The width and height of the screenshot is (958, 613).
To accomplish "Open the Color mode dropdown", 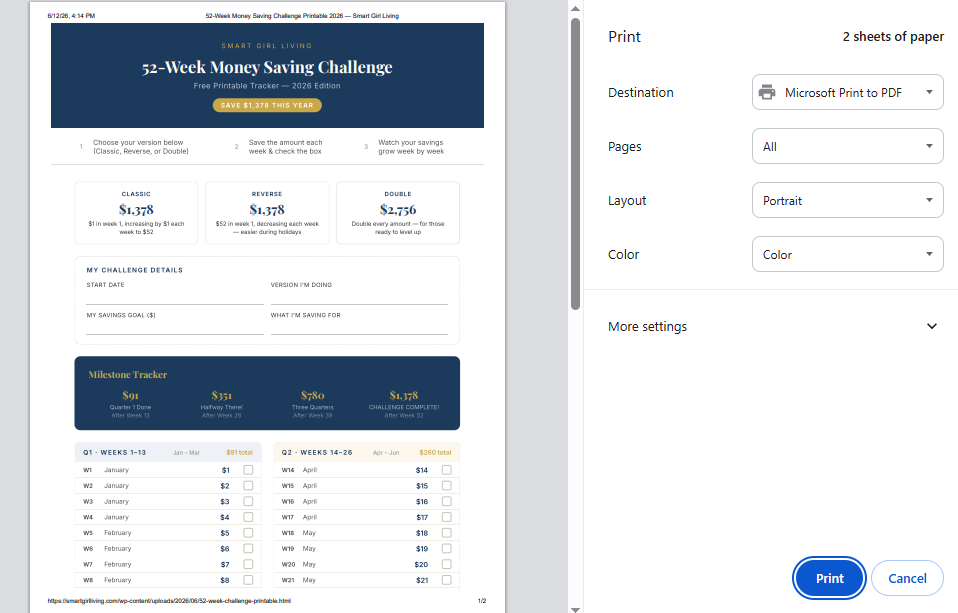I will point(847,254).
